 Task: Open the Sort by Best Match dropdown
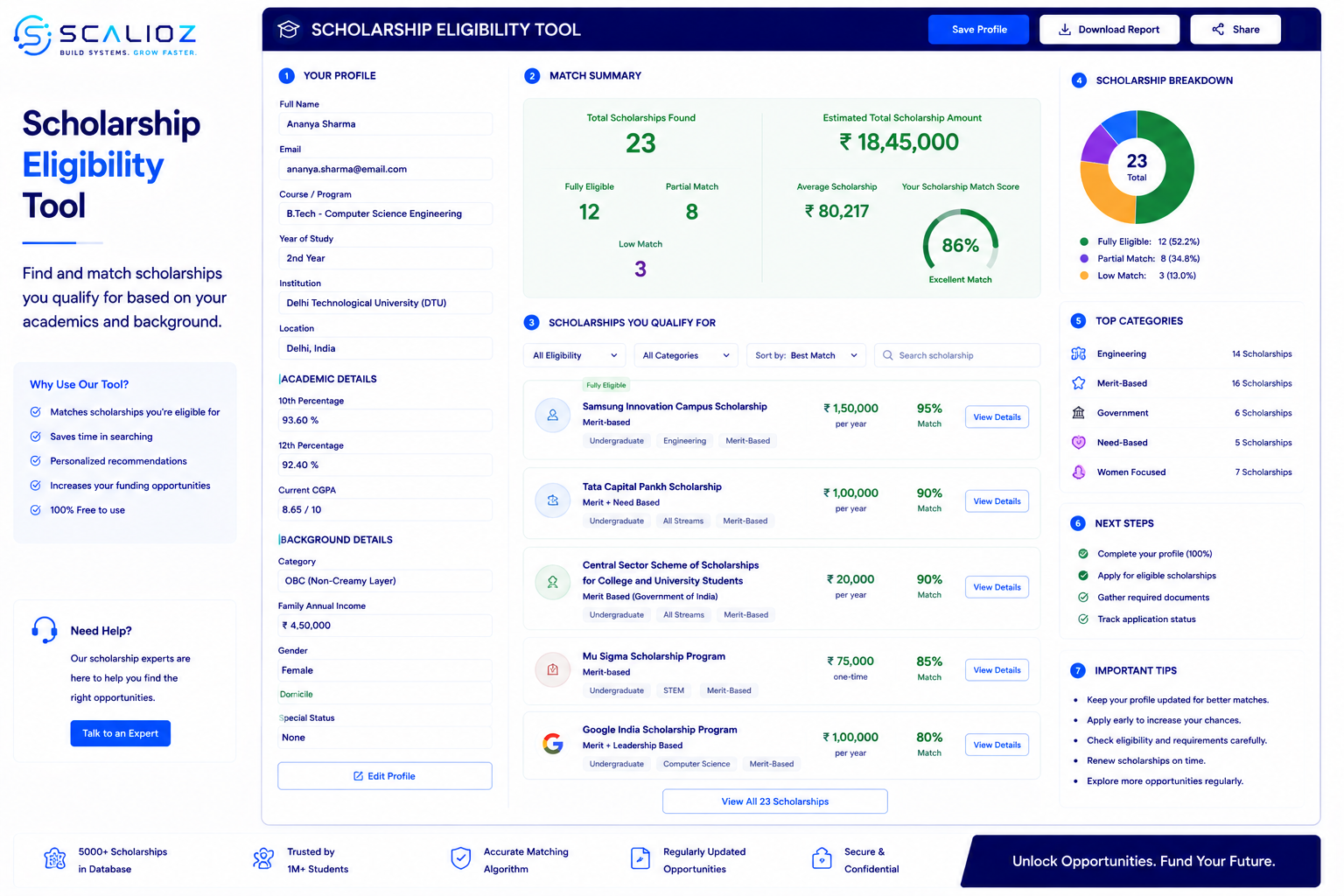click(x=806, y=355)
